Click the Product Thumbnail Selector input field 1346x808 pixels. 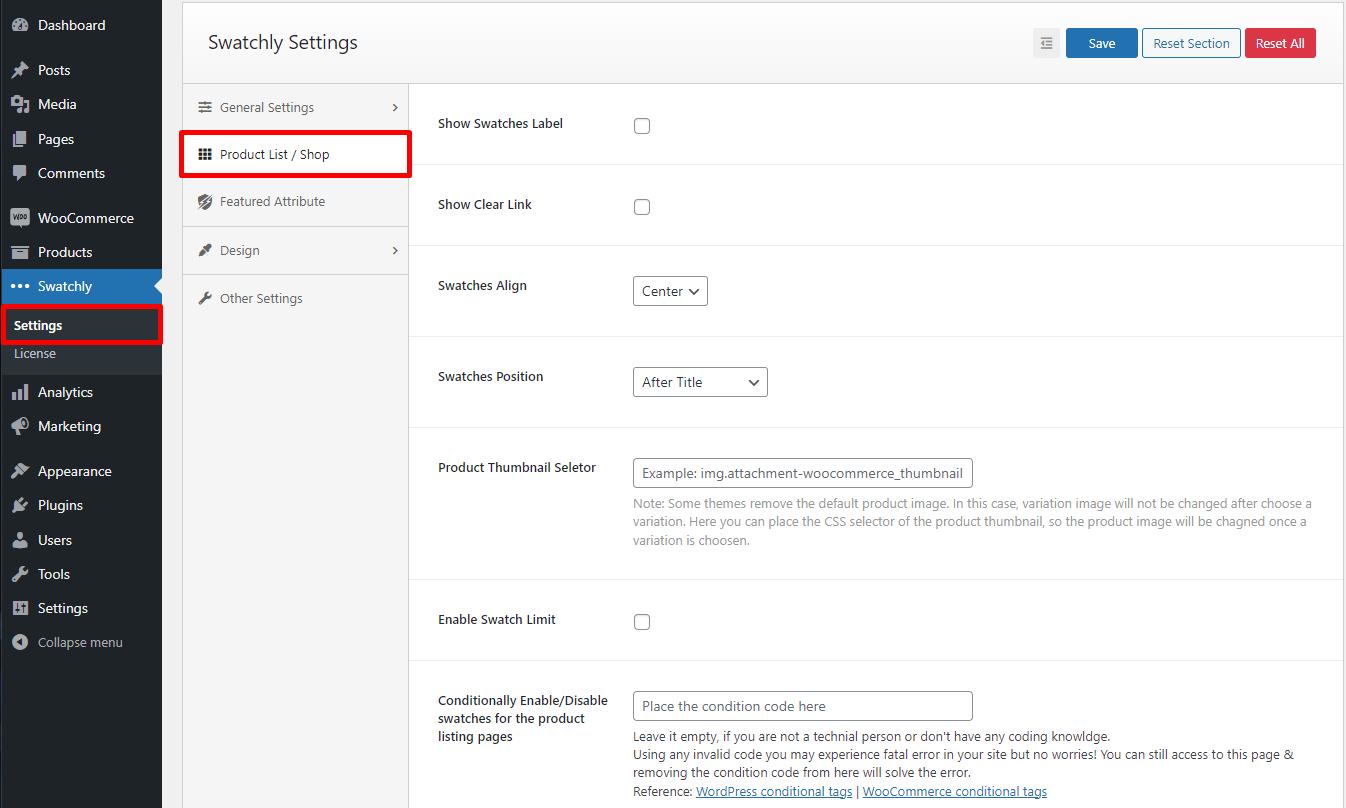pos(802,473)
